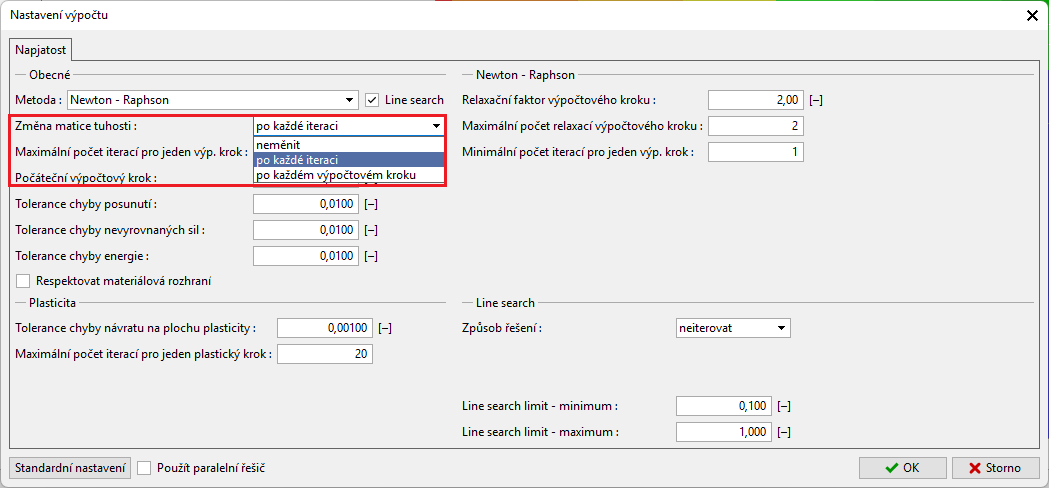Image resolution: width=1049 pixels, height=488 pixels.
Task: Edit Maximální počet iterací plastický krok field
Action: pos(324,354)
